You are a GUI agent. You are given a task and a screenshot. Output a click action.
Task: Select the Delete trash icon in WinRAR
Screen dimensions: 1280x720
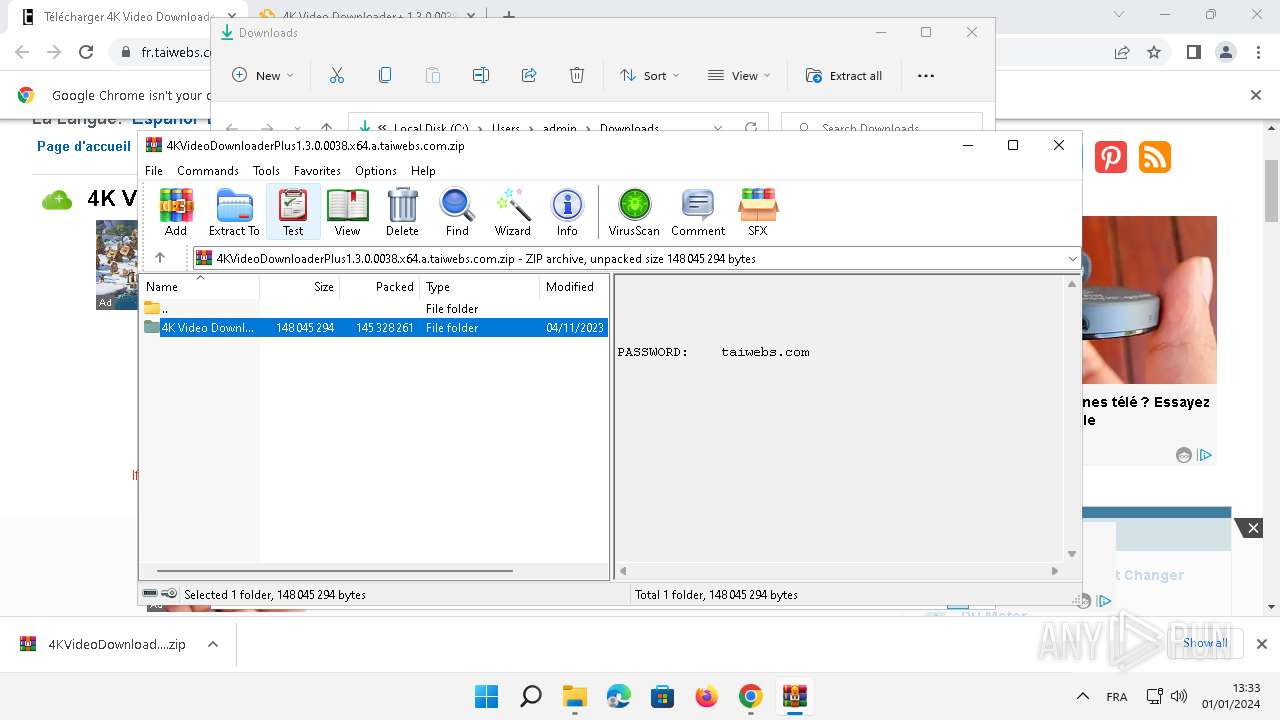pyautogui.click(x=402, y=212)
